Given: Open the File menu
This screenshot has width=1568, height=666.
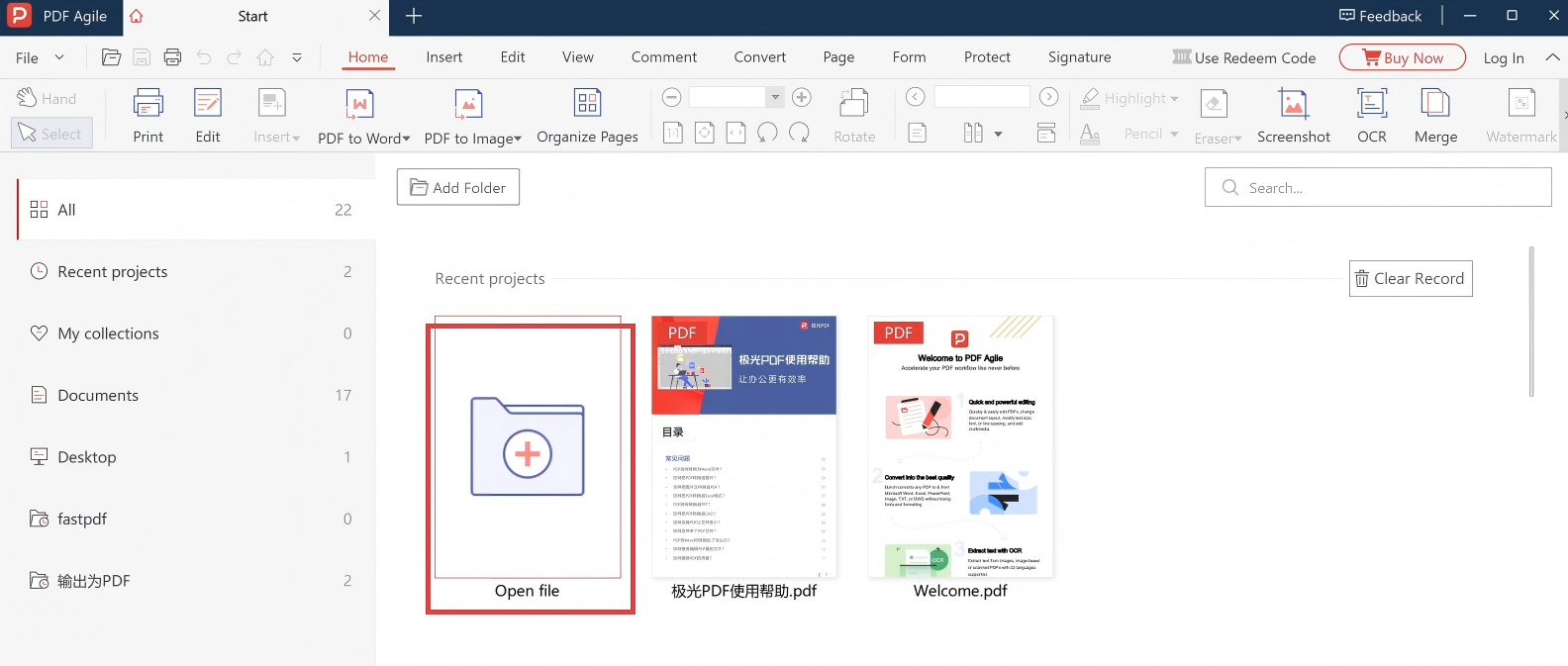Looking at the screenshot, I should coord(28,57).
